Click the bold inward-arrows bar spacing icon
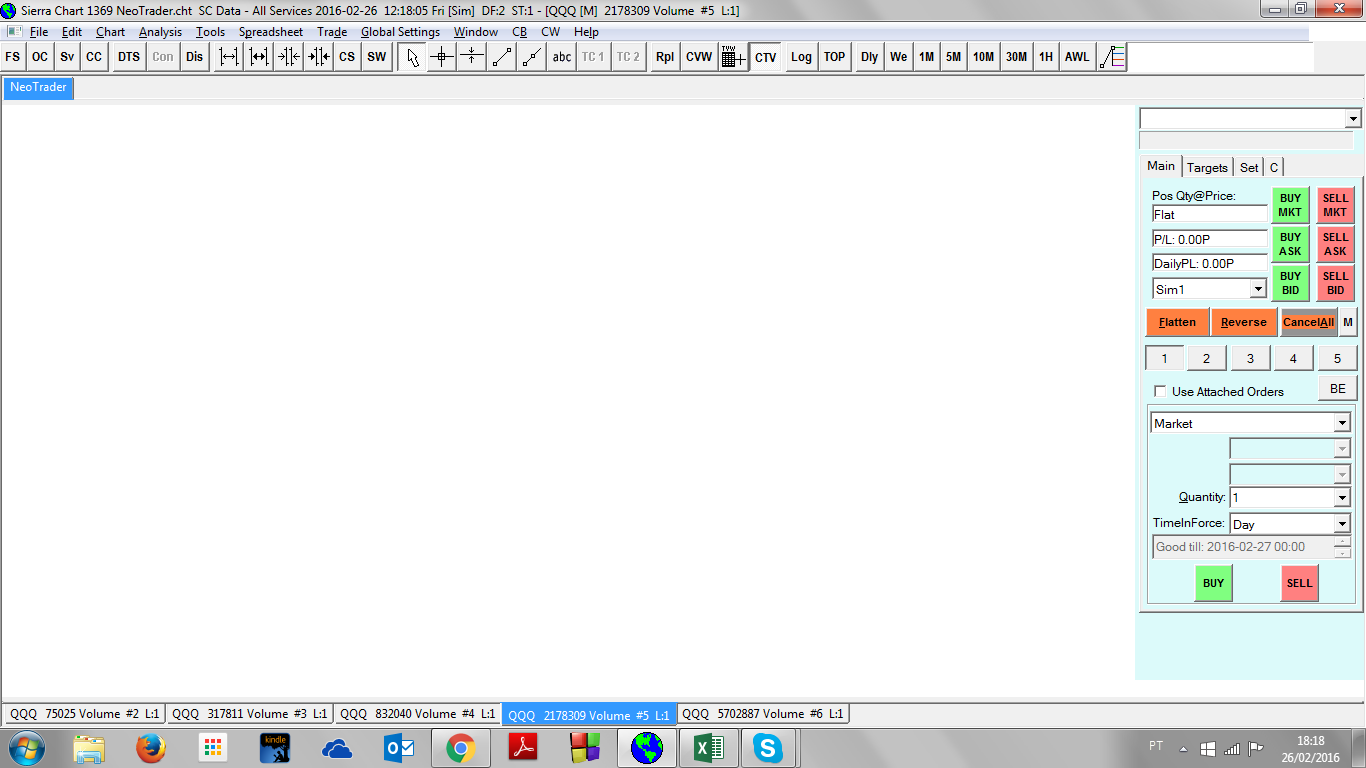Viewport: 1366px width, 768px height. [319, 57]
